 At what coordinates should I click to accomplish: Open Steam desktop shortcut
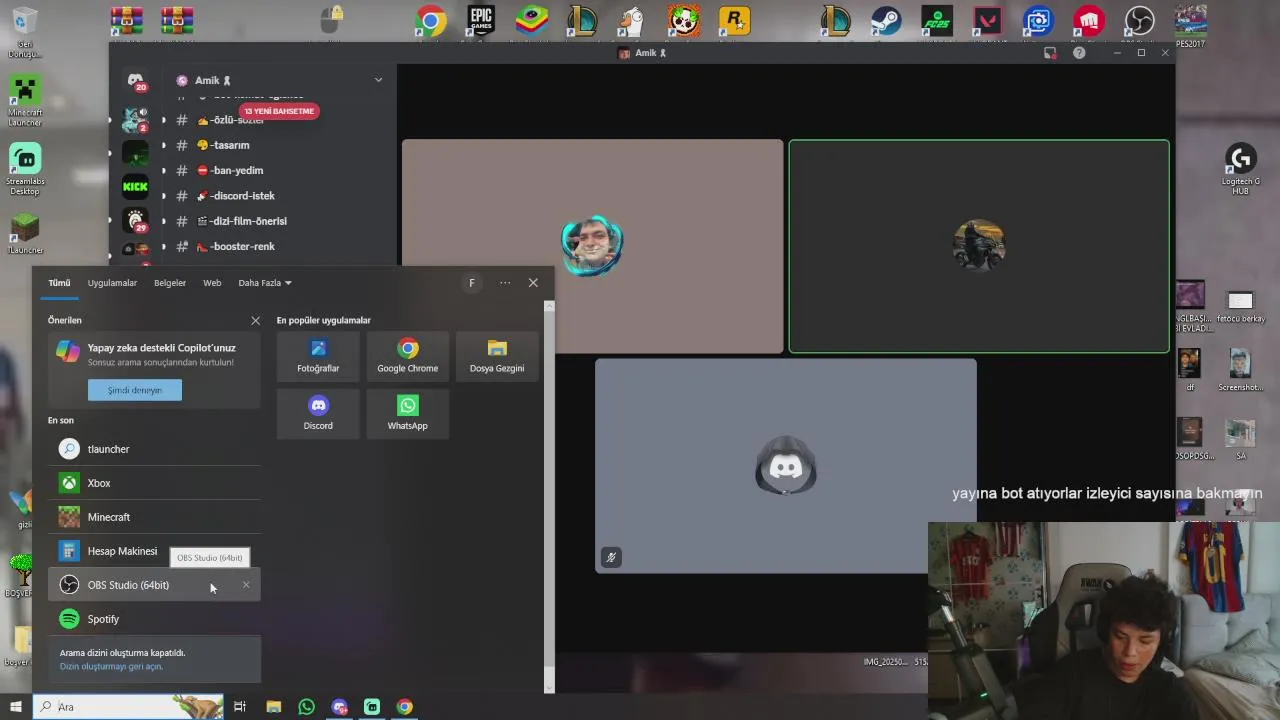[x=885, y=22]
